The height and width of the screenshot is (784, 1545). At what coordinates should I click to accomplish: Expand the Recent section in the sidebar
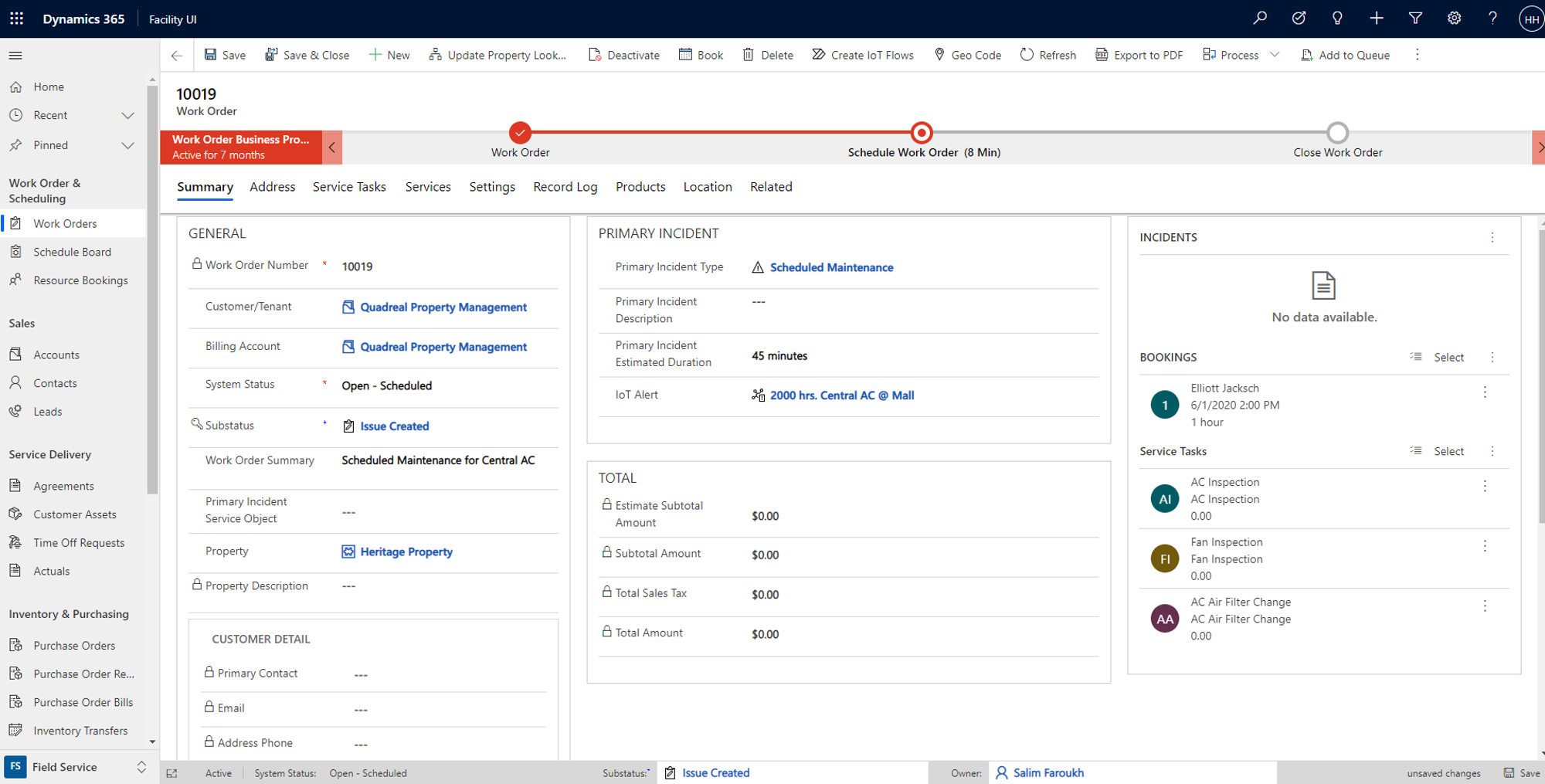click(x=127, y=115)
